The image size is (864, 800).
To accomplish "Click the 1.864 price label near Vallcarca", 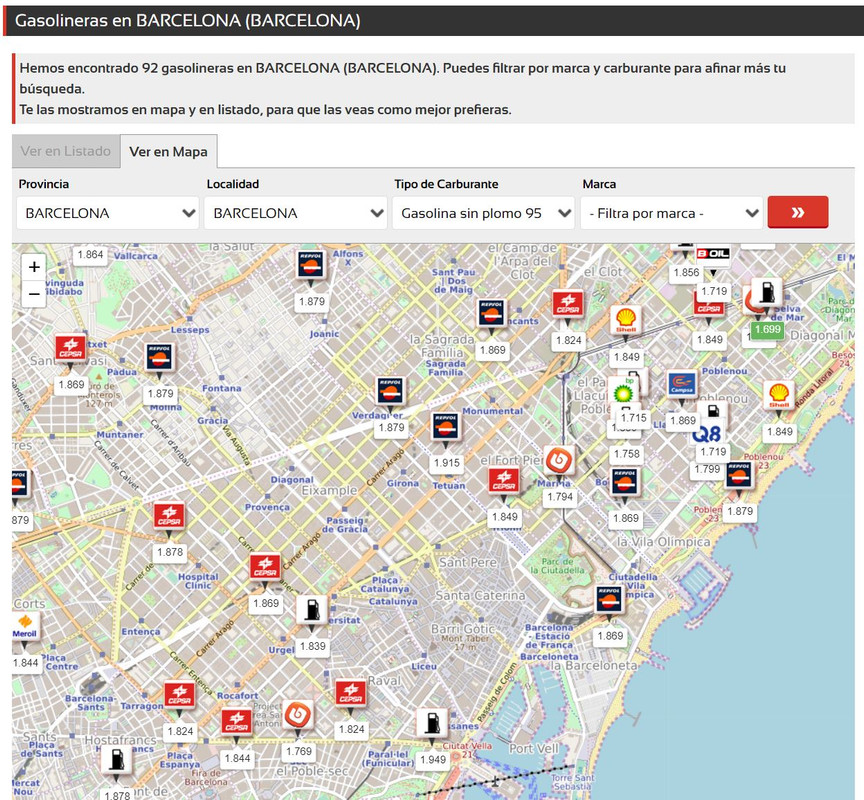I will pos(90,255).
